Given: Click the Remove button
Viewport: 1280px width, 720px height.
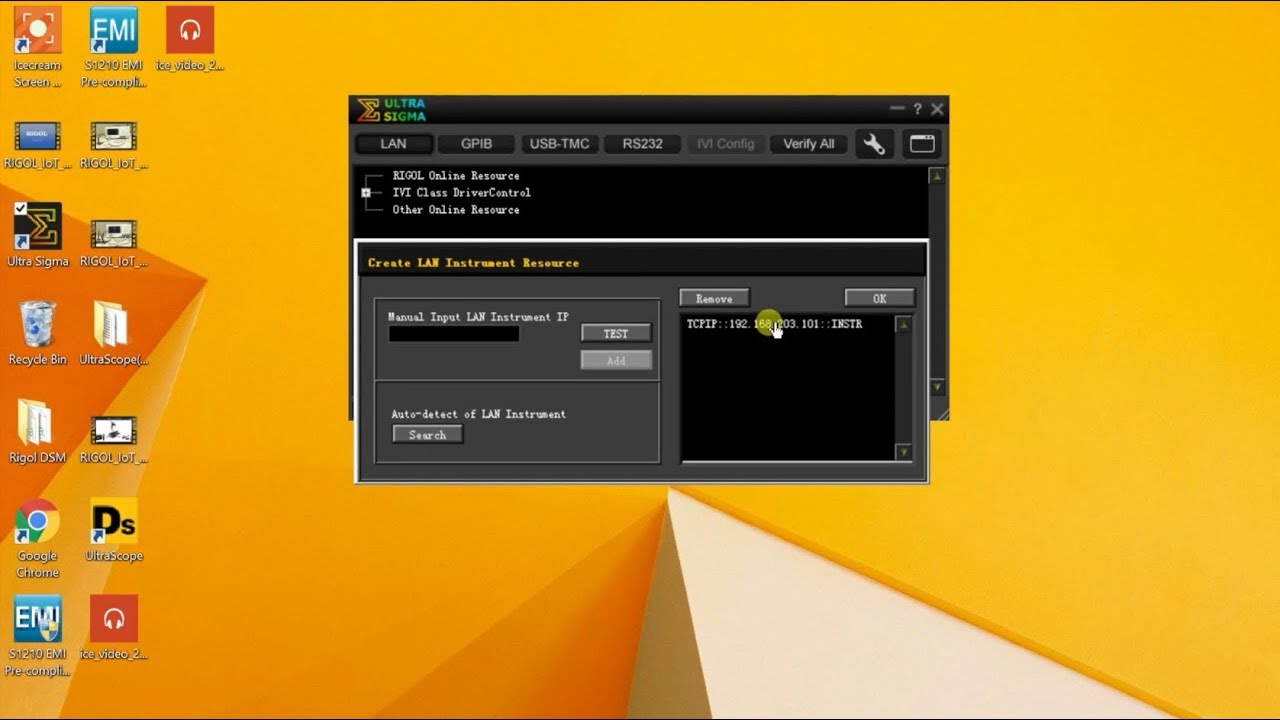Looking at the screenshot, I should [x=714, y=298].
